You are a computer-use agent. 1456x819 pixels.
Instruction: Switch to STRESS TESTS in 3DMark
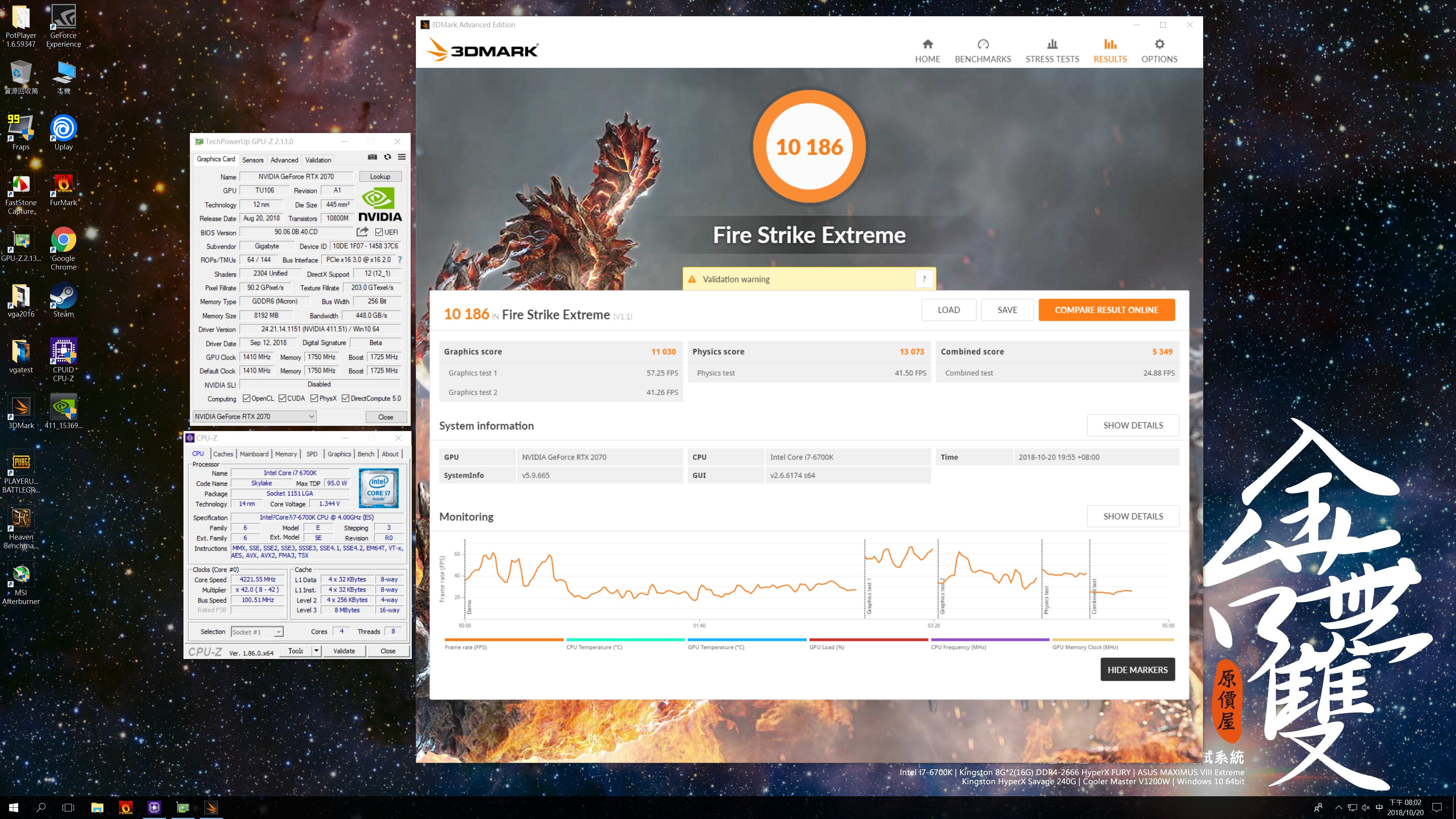(1053, 51)
